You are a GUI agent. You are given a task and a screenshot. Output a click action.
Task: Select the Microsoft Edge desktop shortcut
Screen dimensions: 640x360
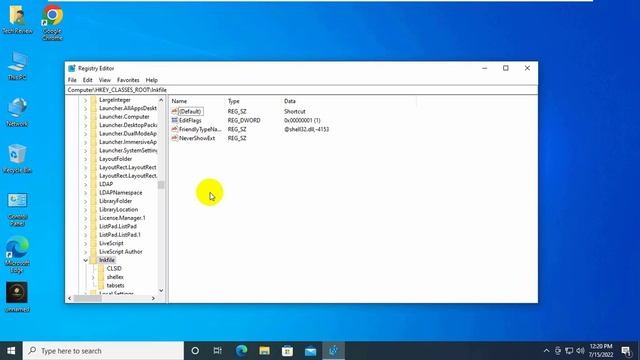coord(17,255)
